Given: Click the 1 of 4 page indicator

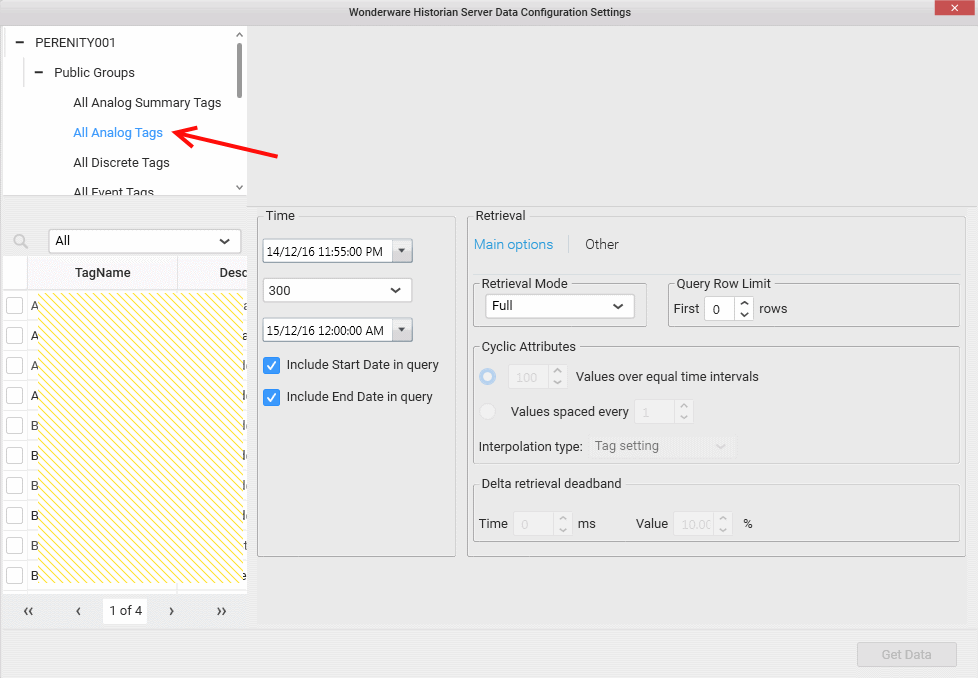Looking at the screenshot, I should click(125, 611).
